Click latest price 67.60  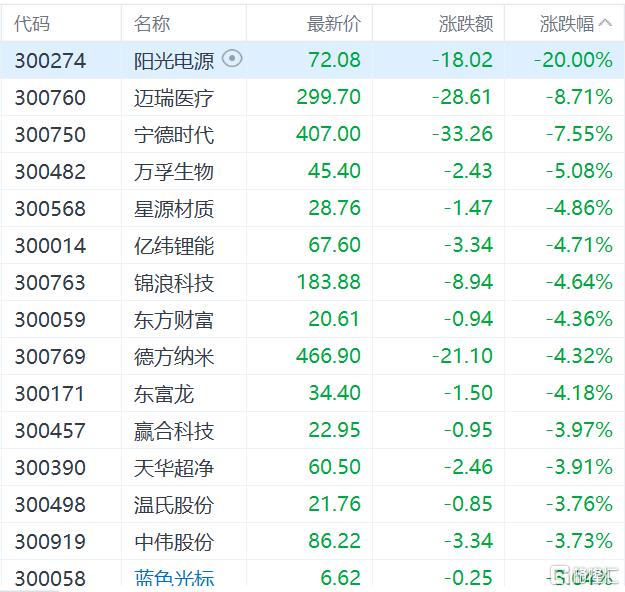(334, 244)
